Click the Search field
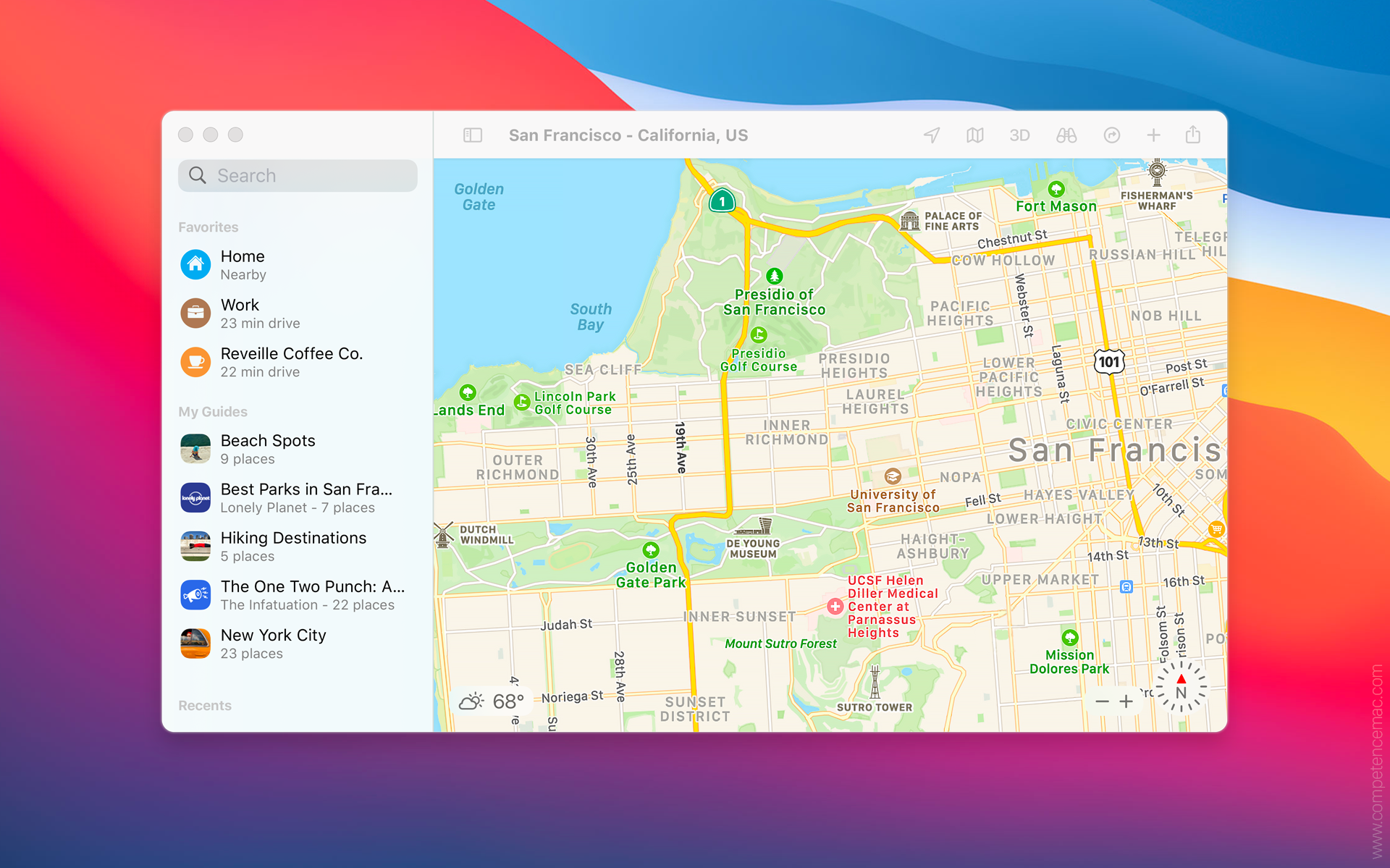This screenshot has height=868, width=1390. coord(298,176)
